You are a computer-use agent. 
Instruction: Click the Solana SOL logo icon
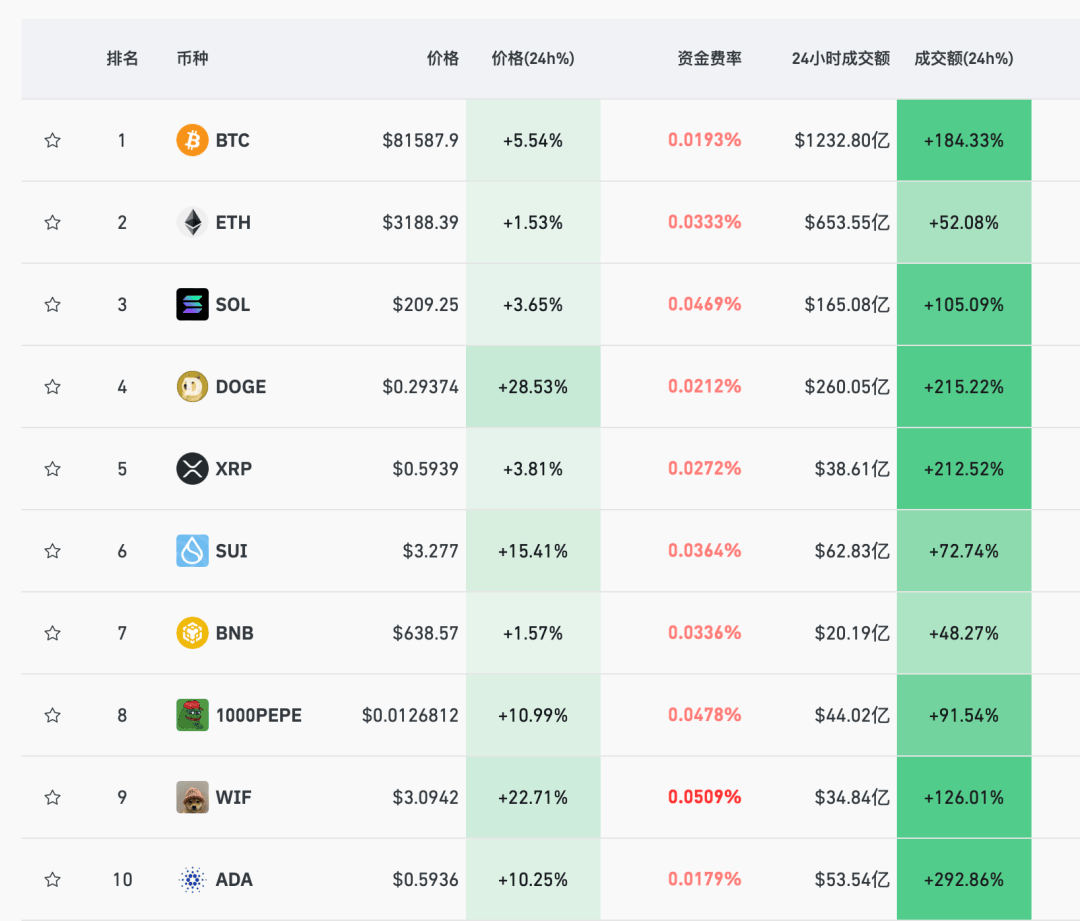point(192,304)
